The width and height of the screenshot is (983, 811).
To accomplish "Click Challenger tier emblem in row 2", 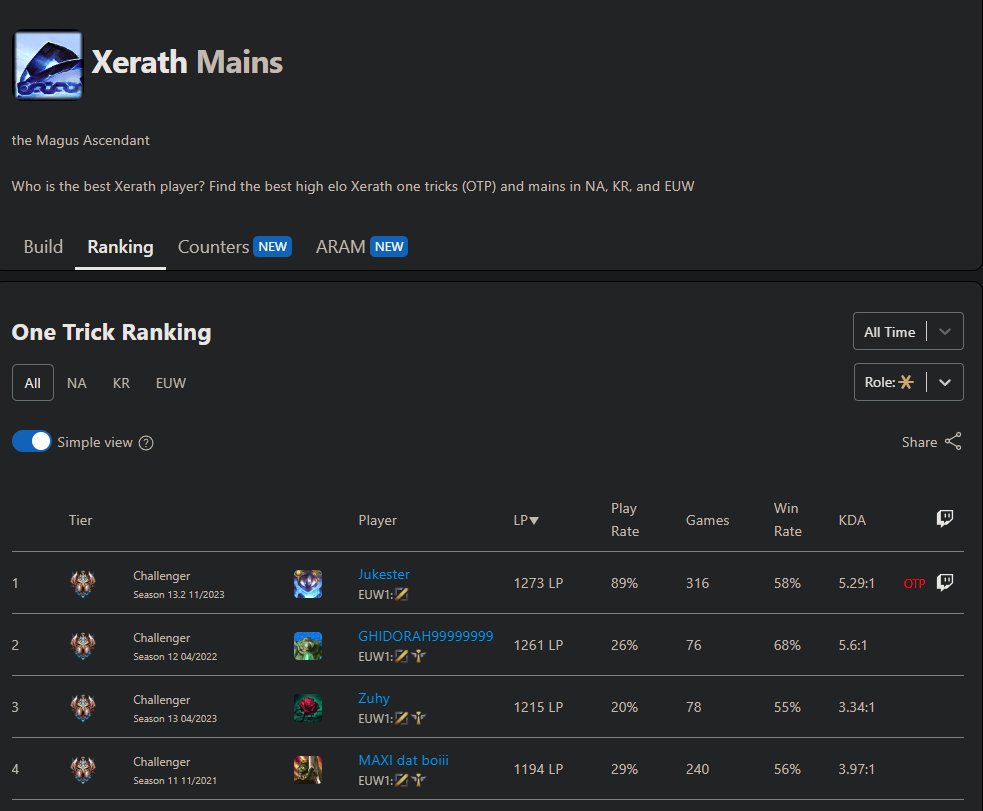I will coord(83,646).
